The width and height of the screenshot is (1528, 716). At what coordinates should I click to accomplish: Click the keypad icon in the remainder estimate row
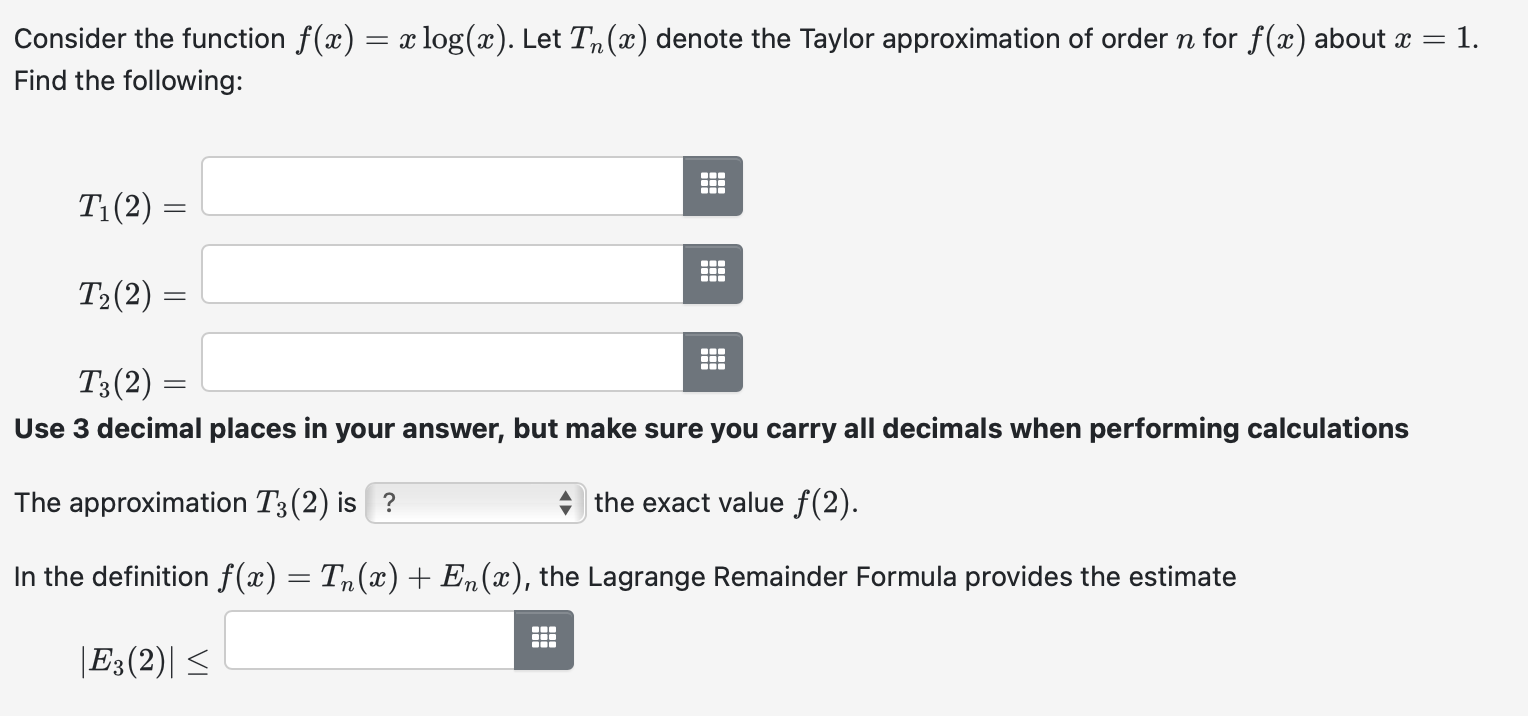tap(543, 640)
